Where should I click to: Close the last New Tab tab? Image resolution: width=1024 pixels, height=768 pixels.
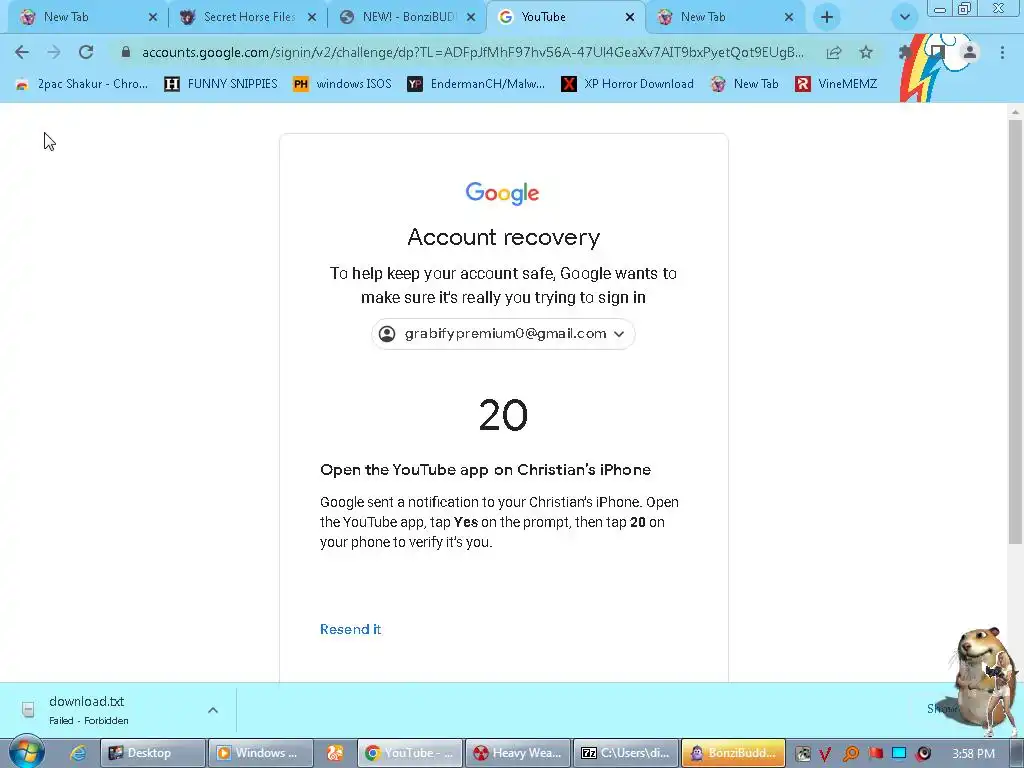click(789, 17)
